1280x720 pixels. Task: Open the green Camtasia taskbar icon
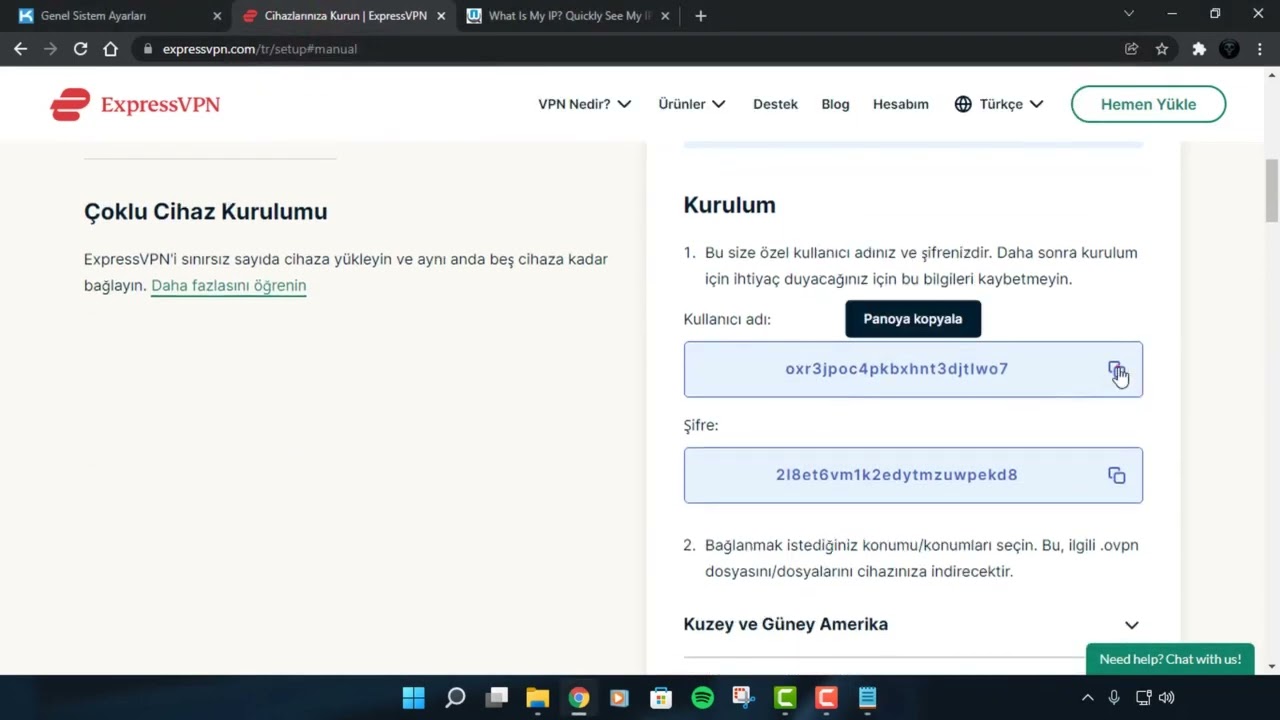(x=785, y=698)
